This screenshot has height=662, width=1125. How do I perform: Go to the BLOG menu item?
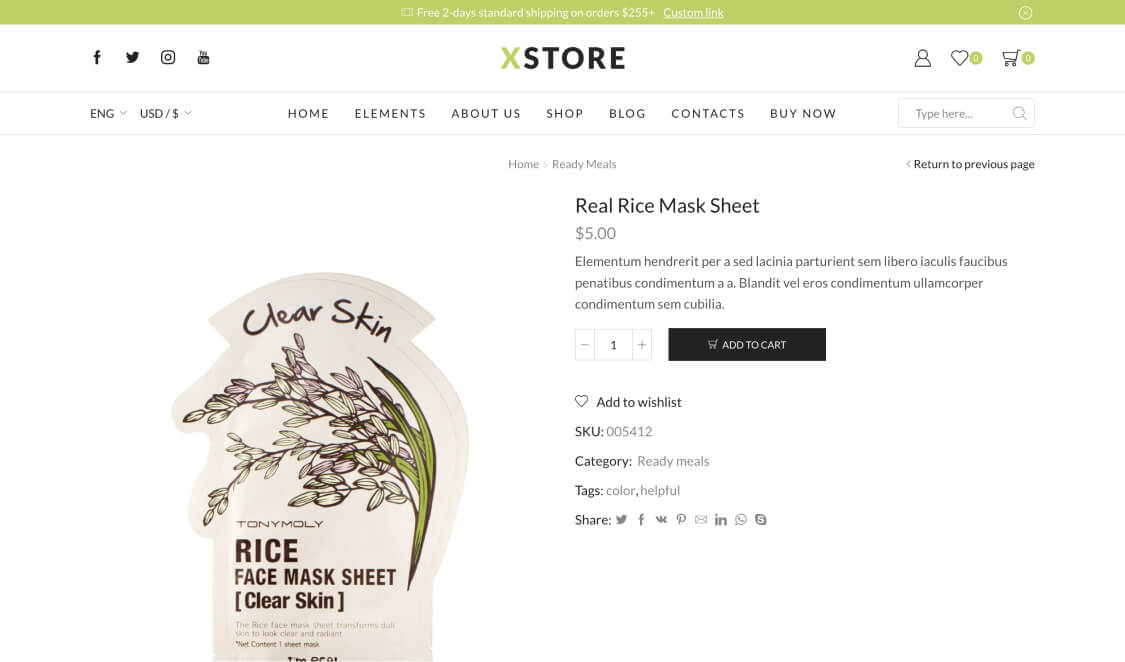pyautogui.click(x=627, y=113)
